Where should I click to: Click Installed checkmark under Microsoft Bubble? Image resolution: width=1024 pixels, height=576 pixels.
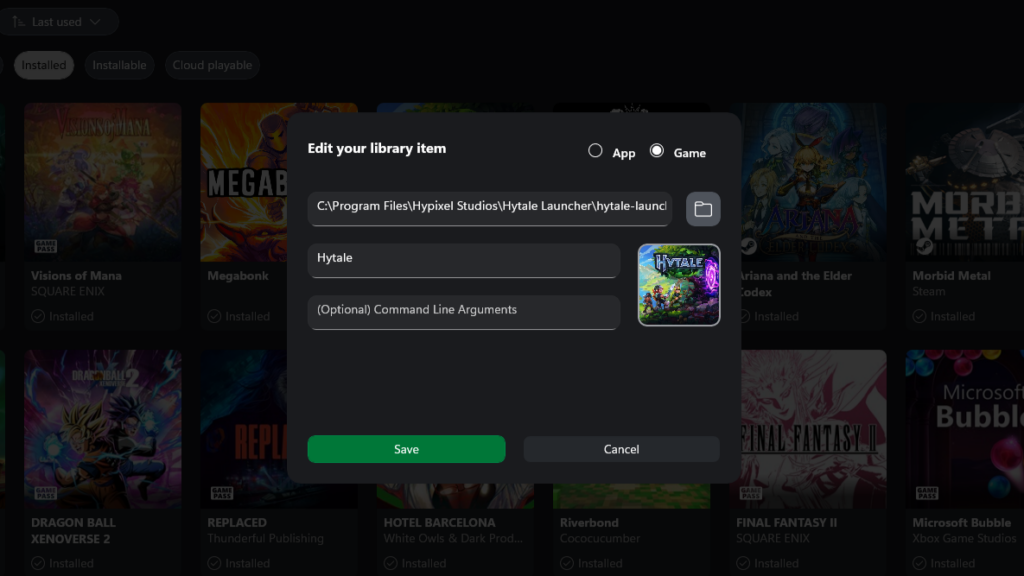pyautogui.click(x=920, y=564)
